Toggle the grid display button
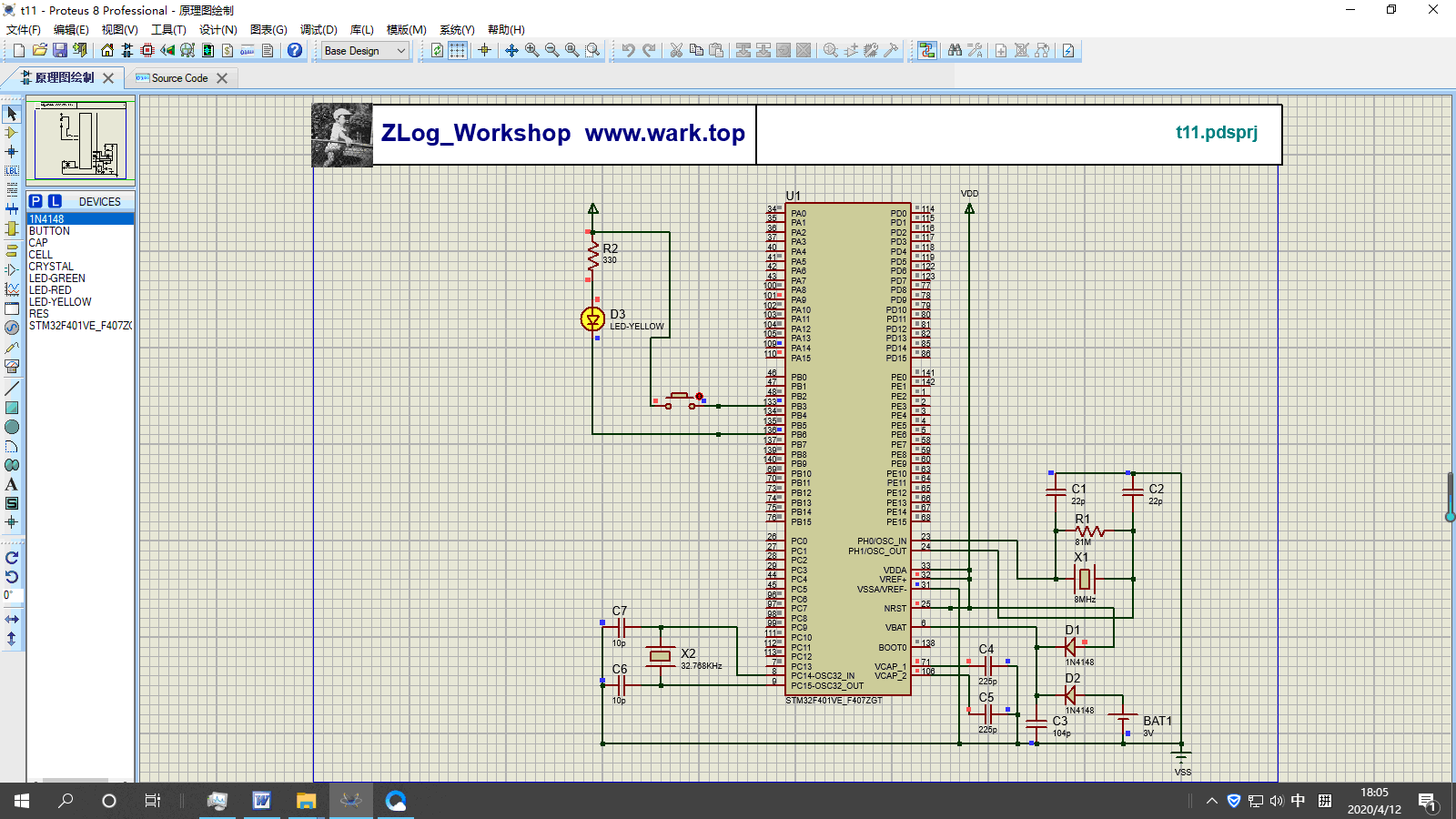The width and height of the screenshot is (1456, 819). (458, 50)
